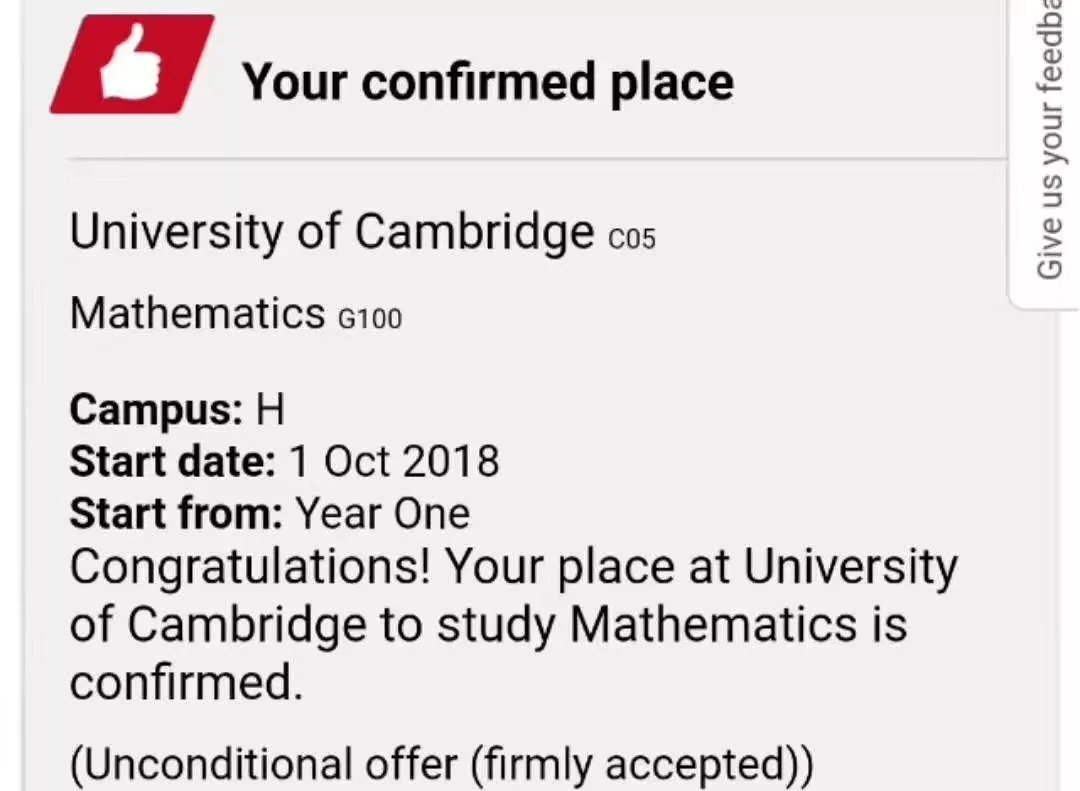Open the Give us your feedback tab

pyautogui.click(x=1045, y=148)
